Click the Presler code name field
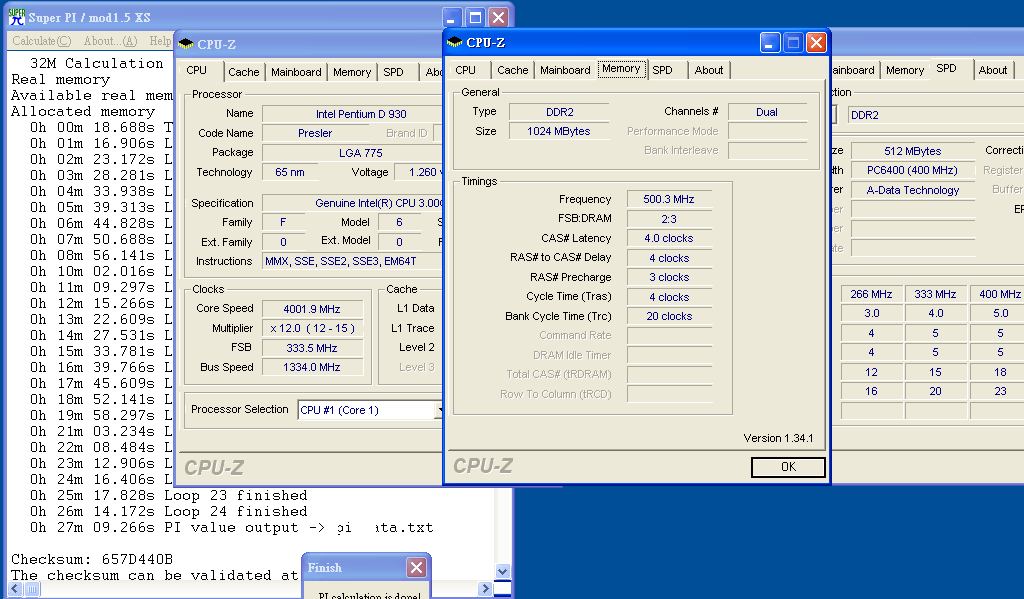Image resolution: width=1024 pixels, height=599 pixels. 315,133
